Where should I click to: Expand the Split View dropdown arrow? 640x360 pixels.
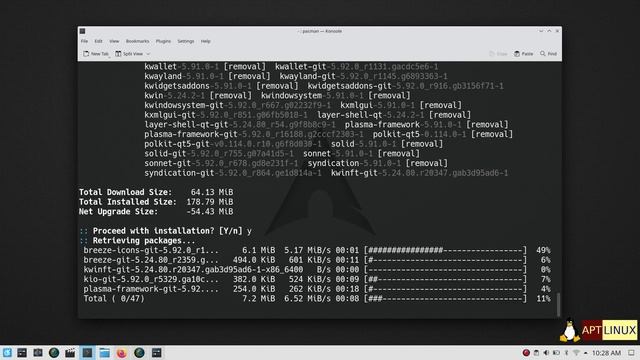tap(148, 54)
